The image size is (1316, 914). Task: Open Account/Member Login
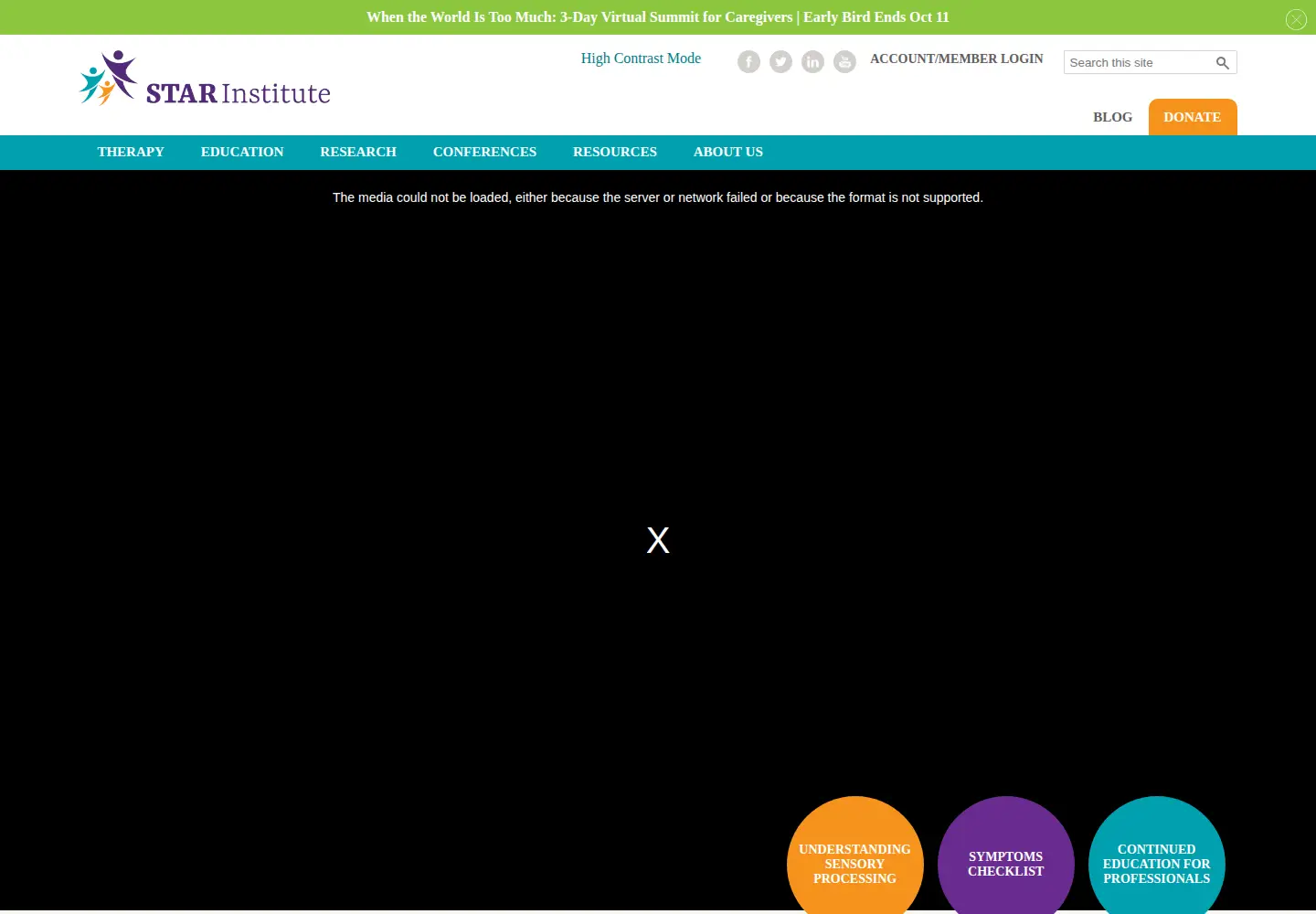click(x=956, y=58)
